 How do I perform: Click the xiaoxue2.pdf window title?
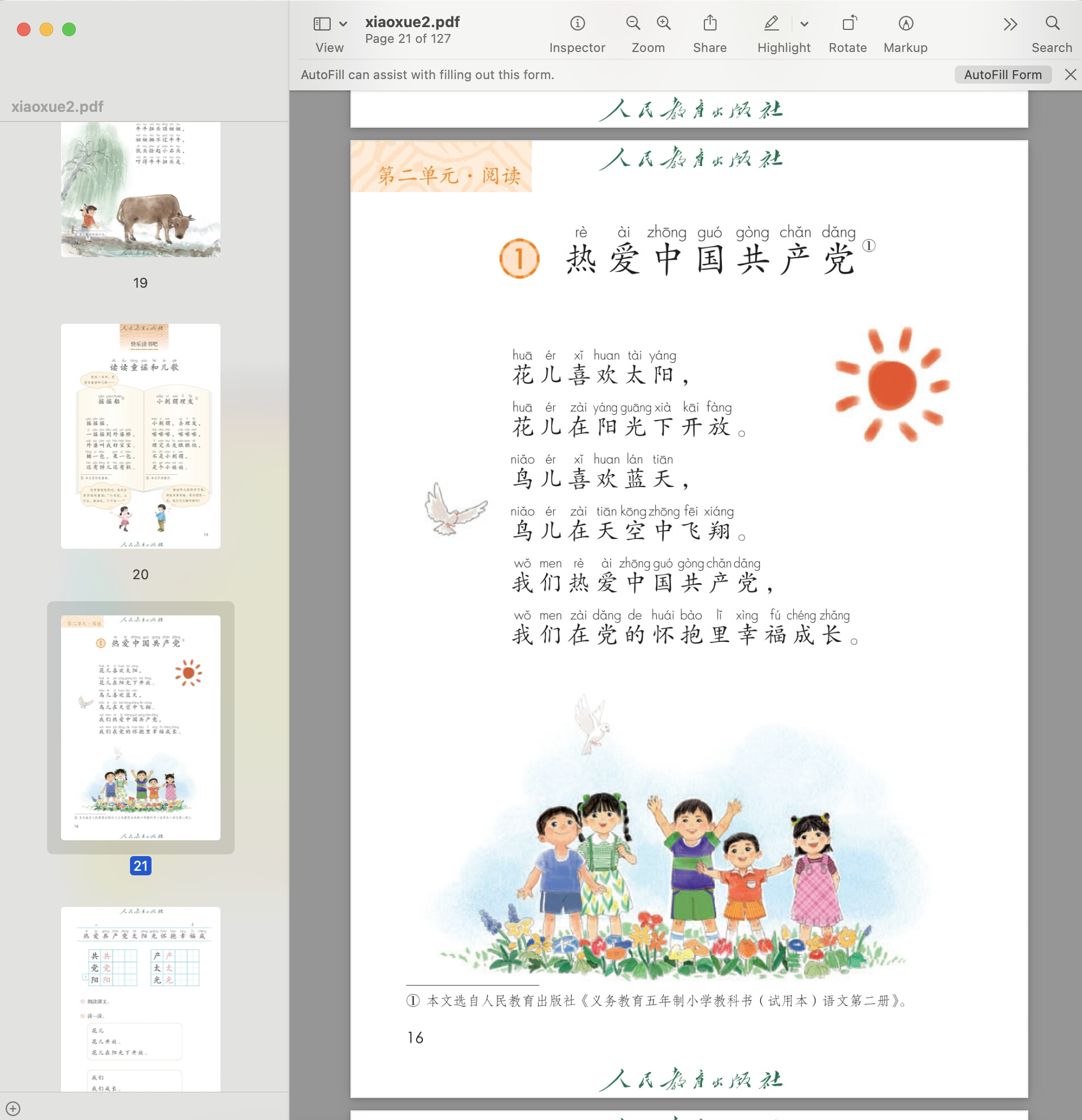(412, 21)
